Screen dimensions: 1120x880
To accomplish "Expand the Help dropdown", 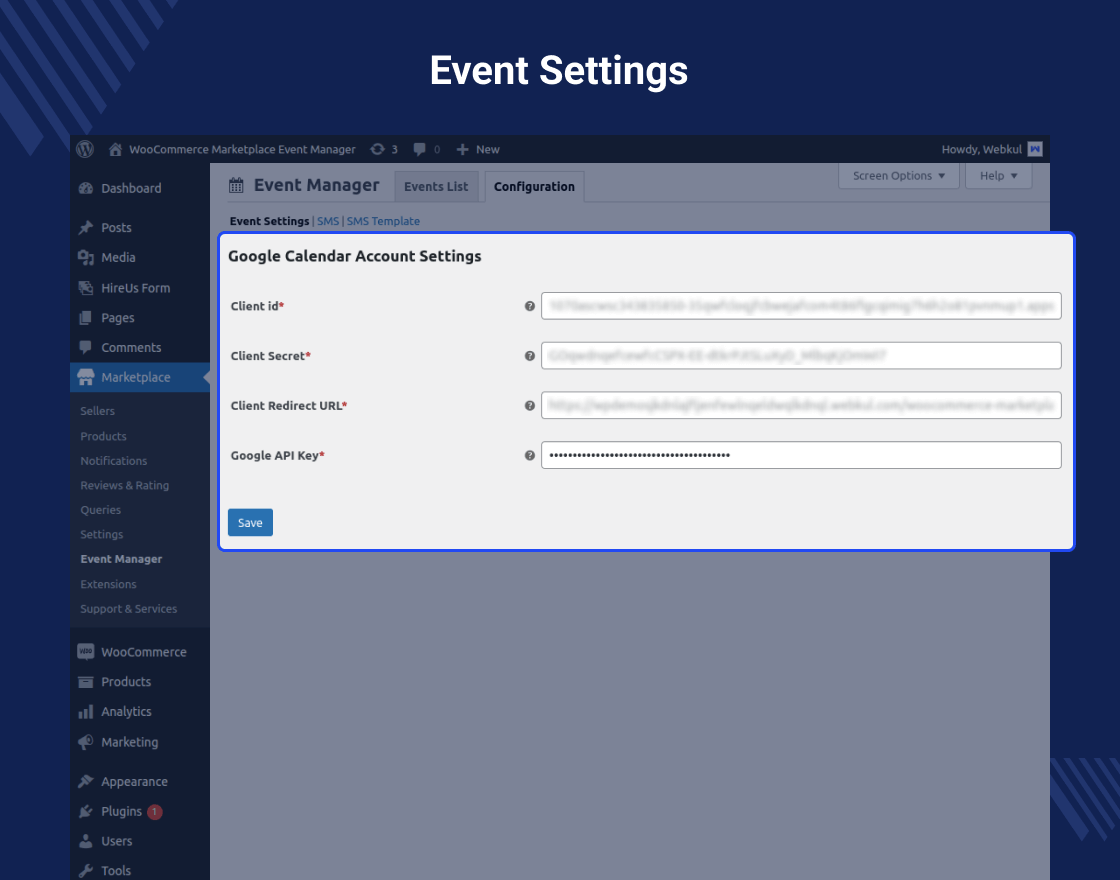I will [998, 175].
